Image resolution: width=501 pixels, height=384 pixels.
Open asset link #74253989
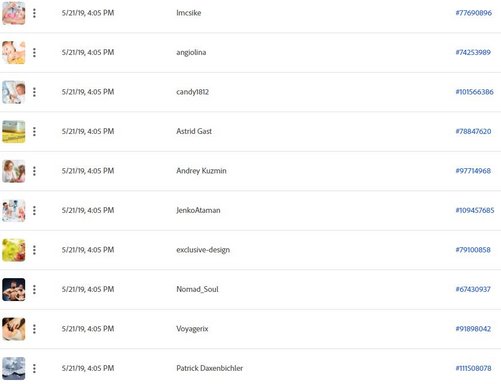(473, 52)
